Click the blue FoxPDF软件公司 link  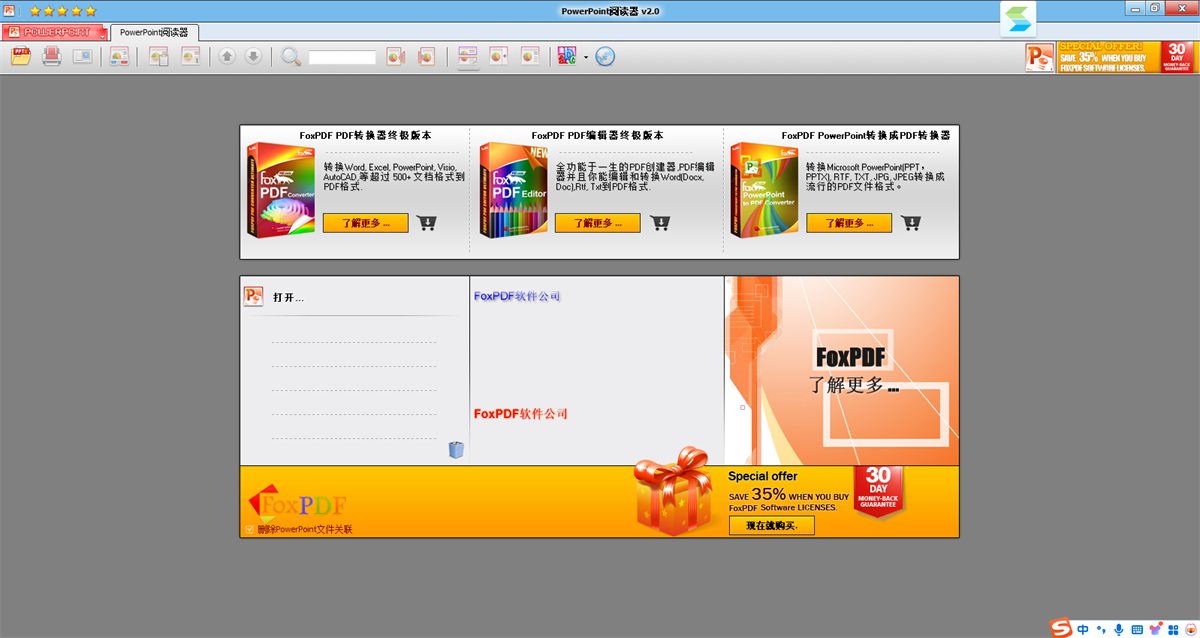pos(517,296)
